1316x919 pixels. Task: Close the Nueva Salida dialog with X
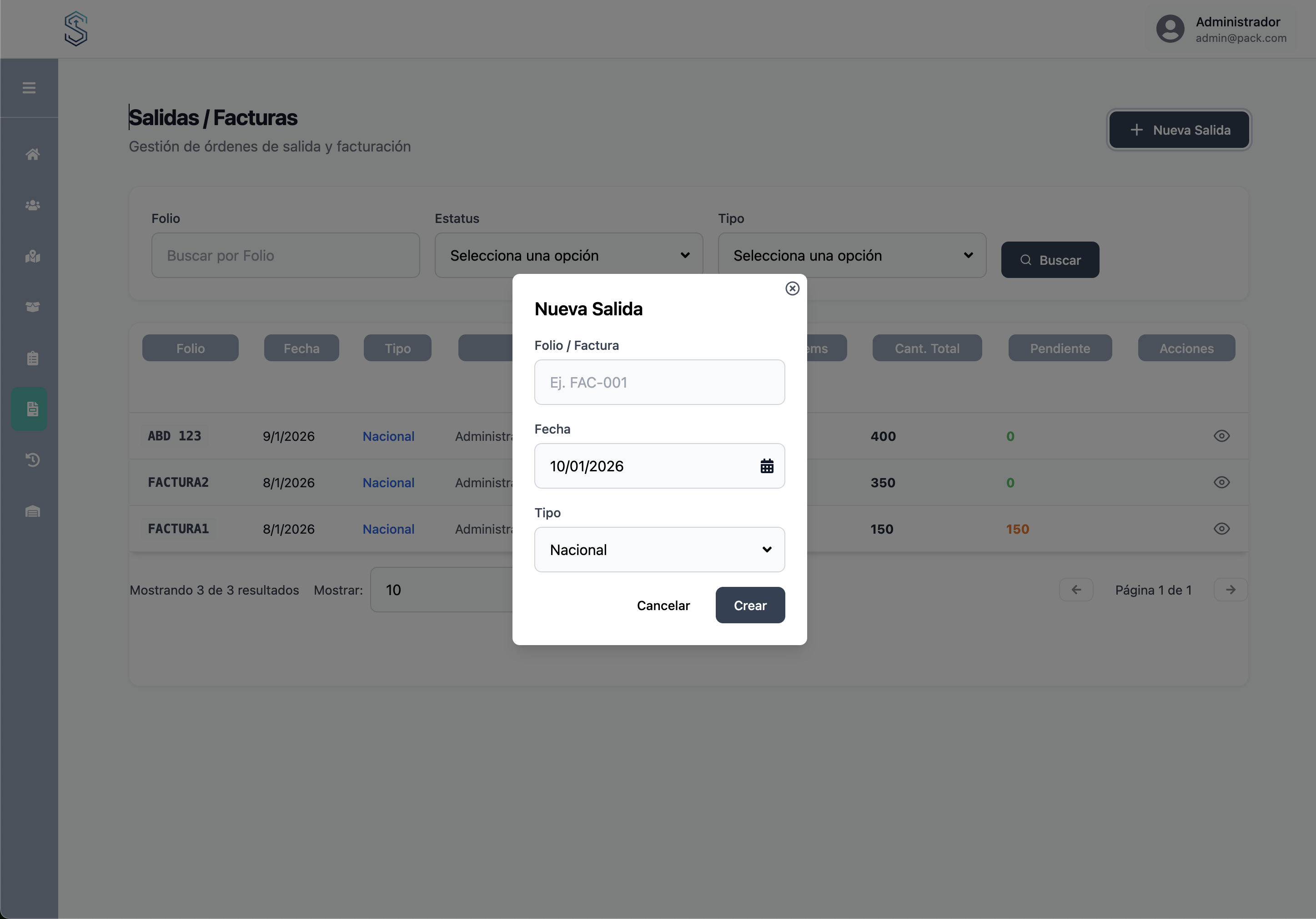(x=792, y=288)
